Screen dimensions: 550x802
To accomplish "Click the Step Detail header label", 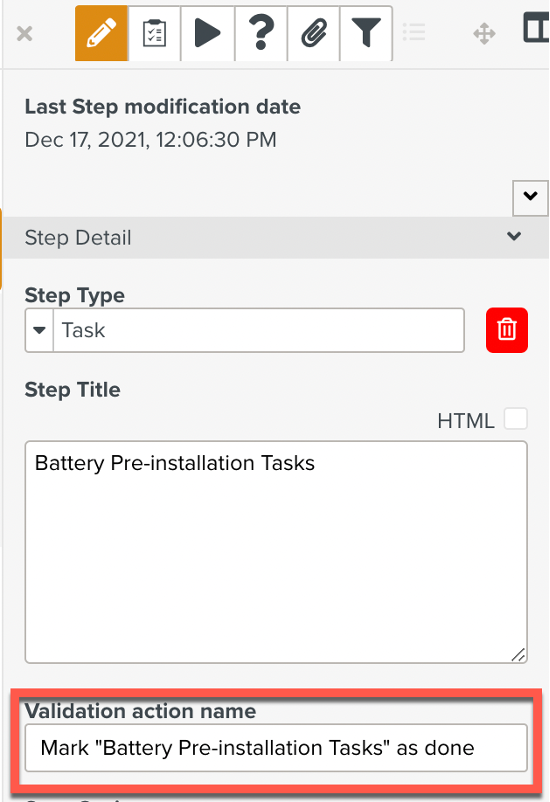I will tap(78, 238).
